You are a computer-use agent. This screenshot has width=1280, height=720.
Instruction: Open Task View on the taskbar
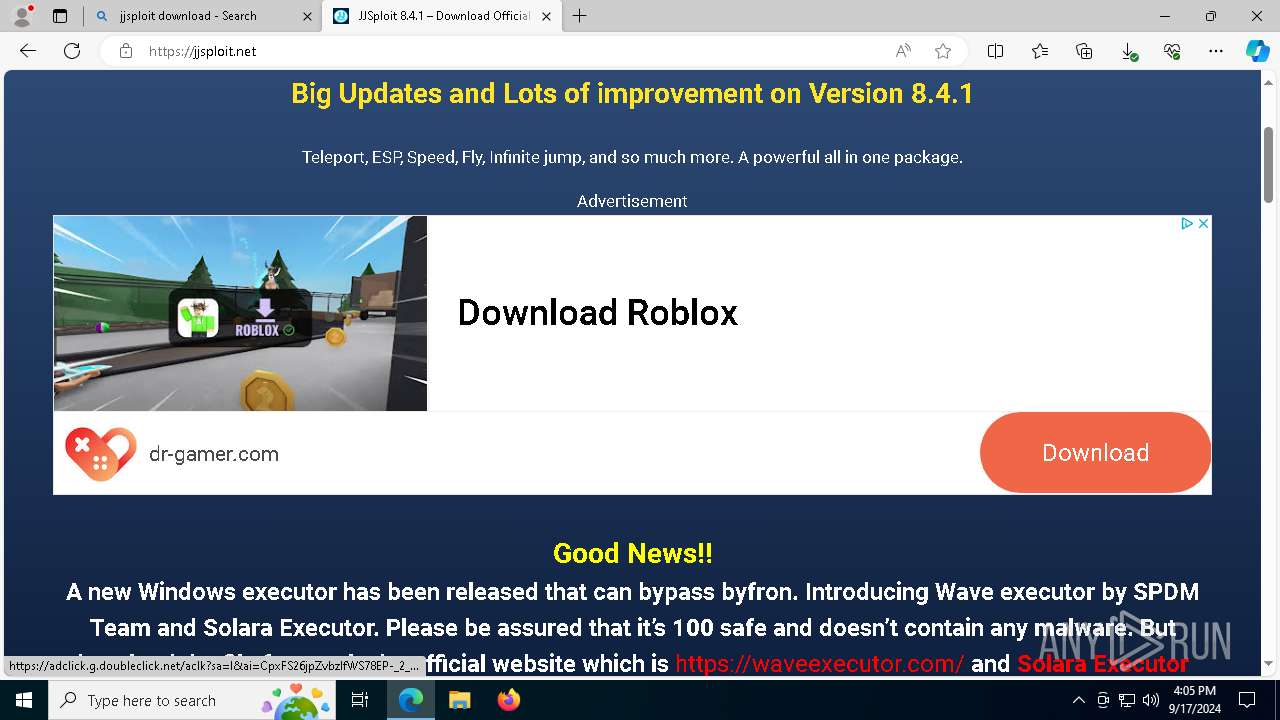361,700
